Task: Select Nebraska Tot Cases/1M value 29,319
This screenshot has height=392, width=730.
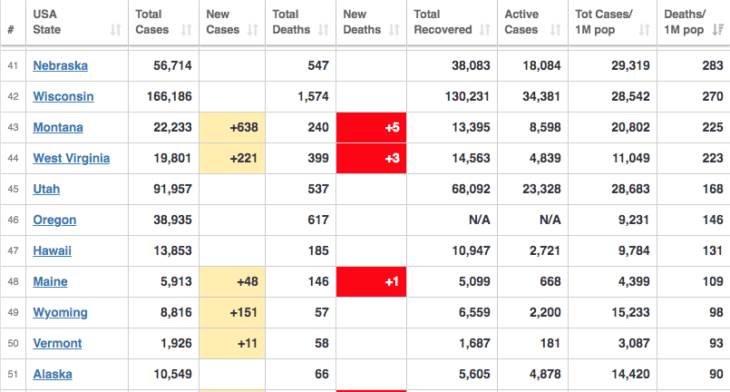Action: tap(630, 66)
